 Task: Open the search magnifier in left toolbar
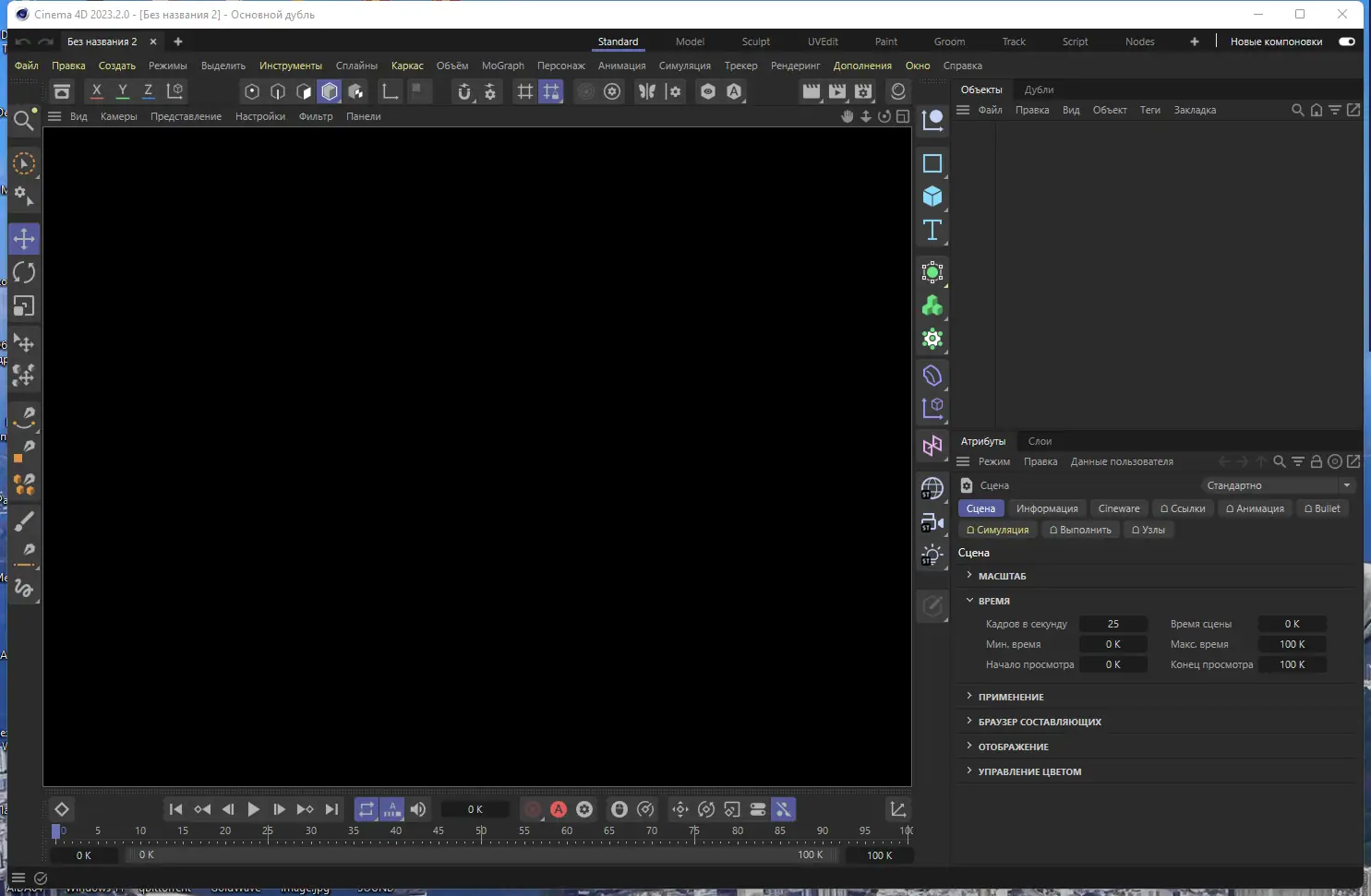[24, 119]
